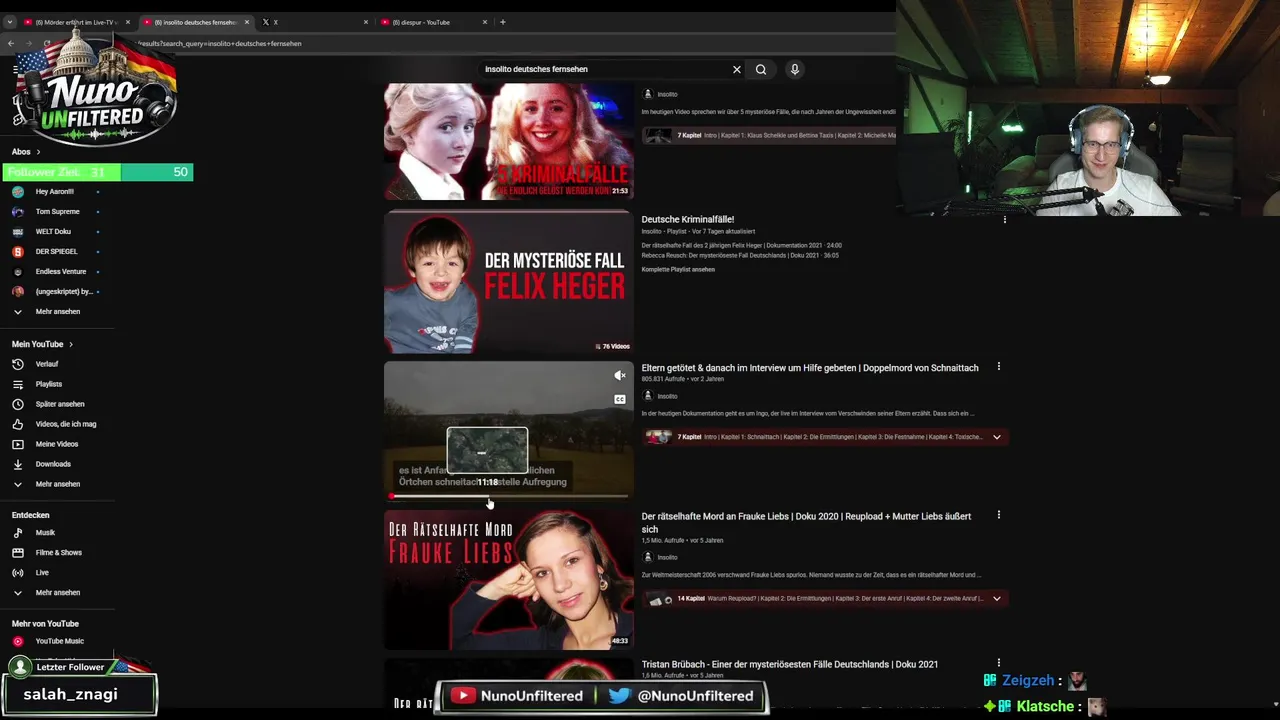Expand the 14 Kapitel list for Frauke Liebs

(x=997, y=599)
